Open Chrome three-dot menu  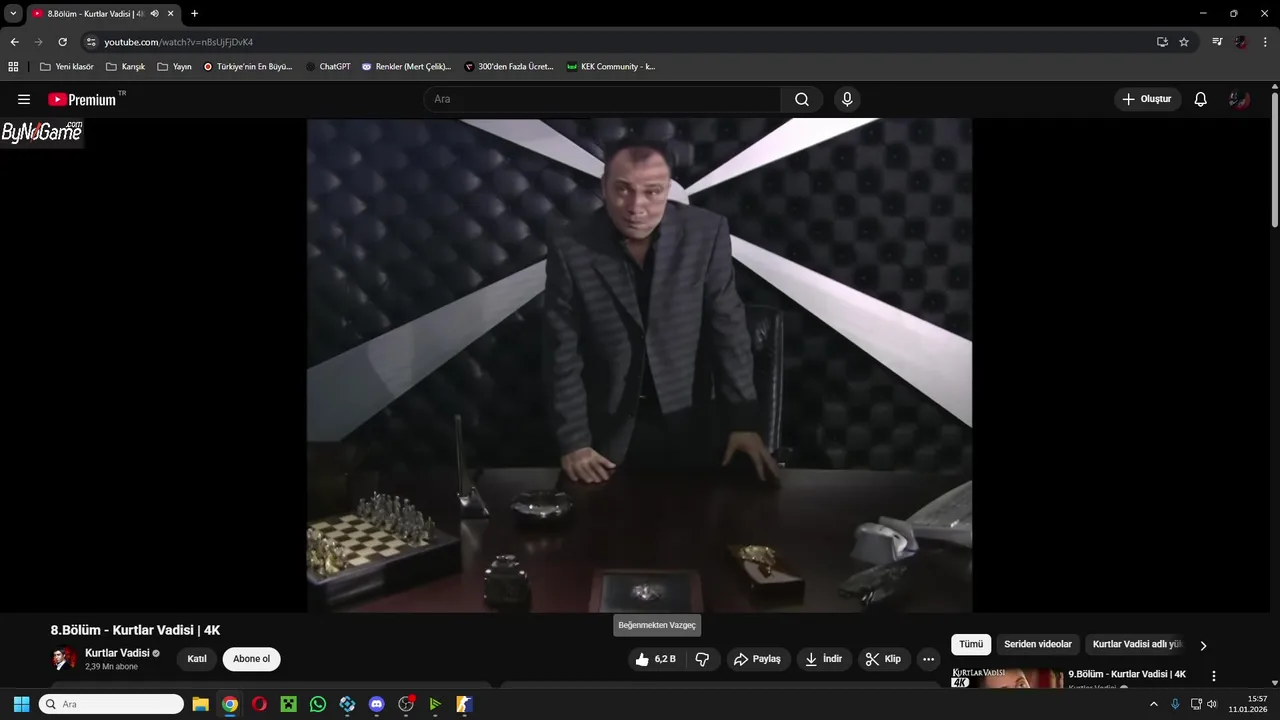pos(1266,42)
